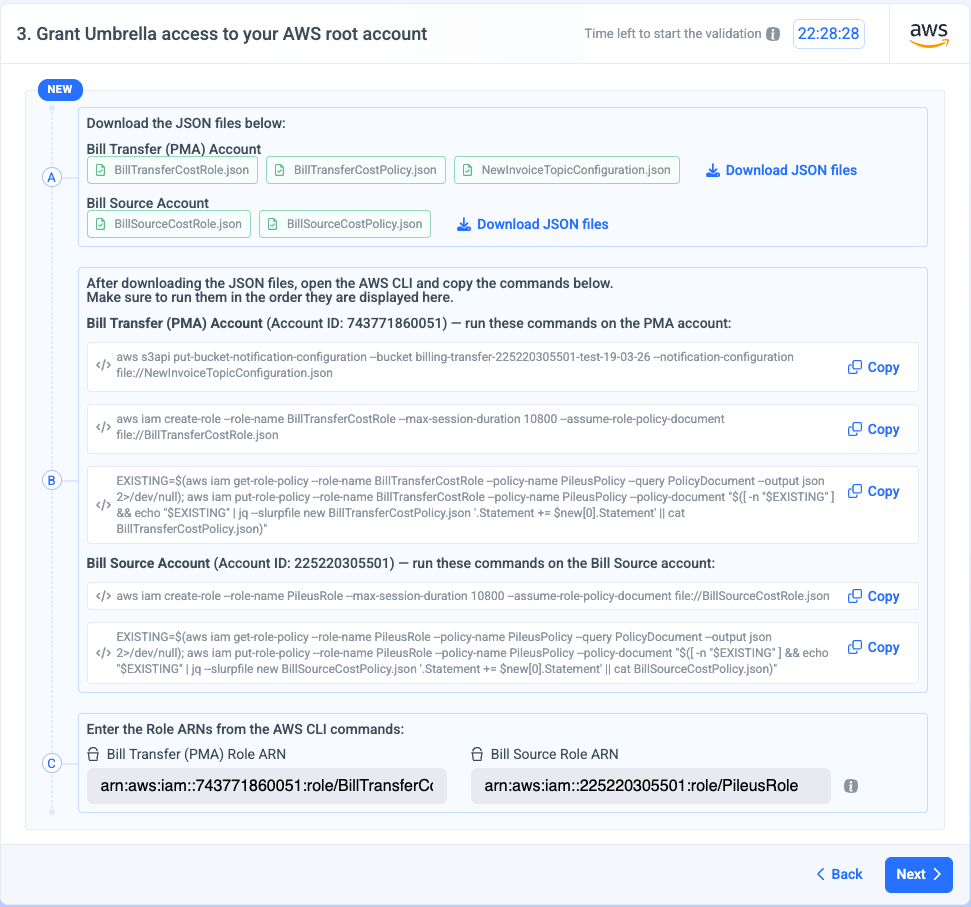This screenshot has height=907, width=971.
Task: Copy the BillTransferCostPolicy put-role-policy command
Action: tap(873, 491)
